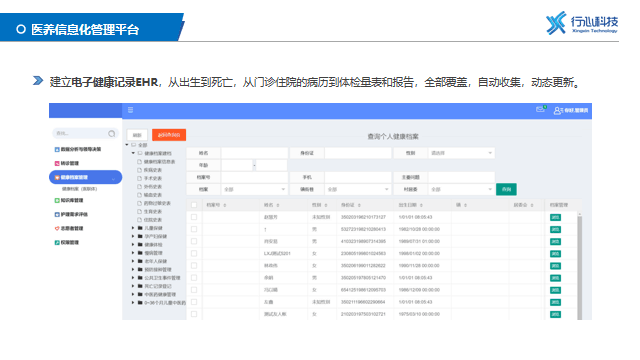
Task: Click the 数据分析与领导决策 sidebar icon
Action: coord(57,149)
